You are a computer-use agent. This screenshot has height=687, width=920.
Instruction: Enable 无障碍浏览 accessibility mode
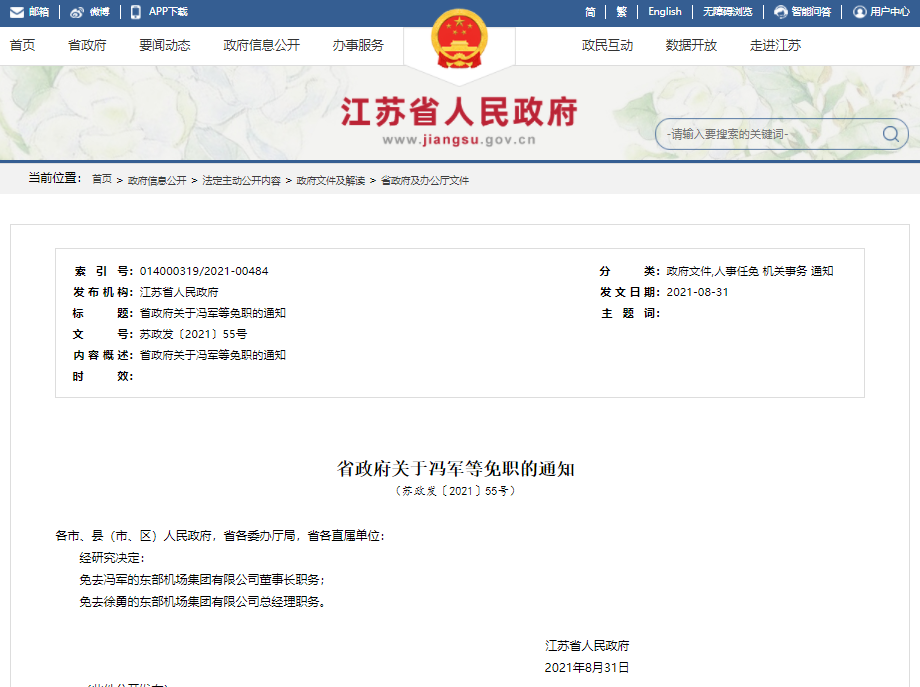click(727, 12)
